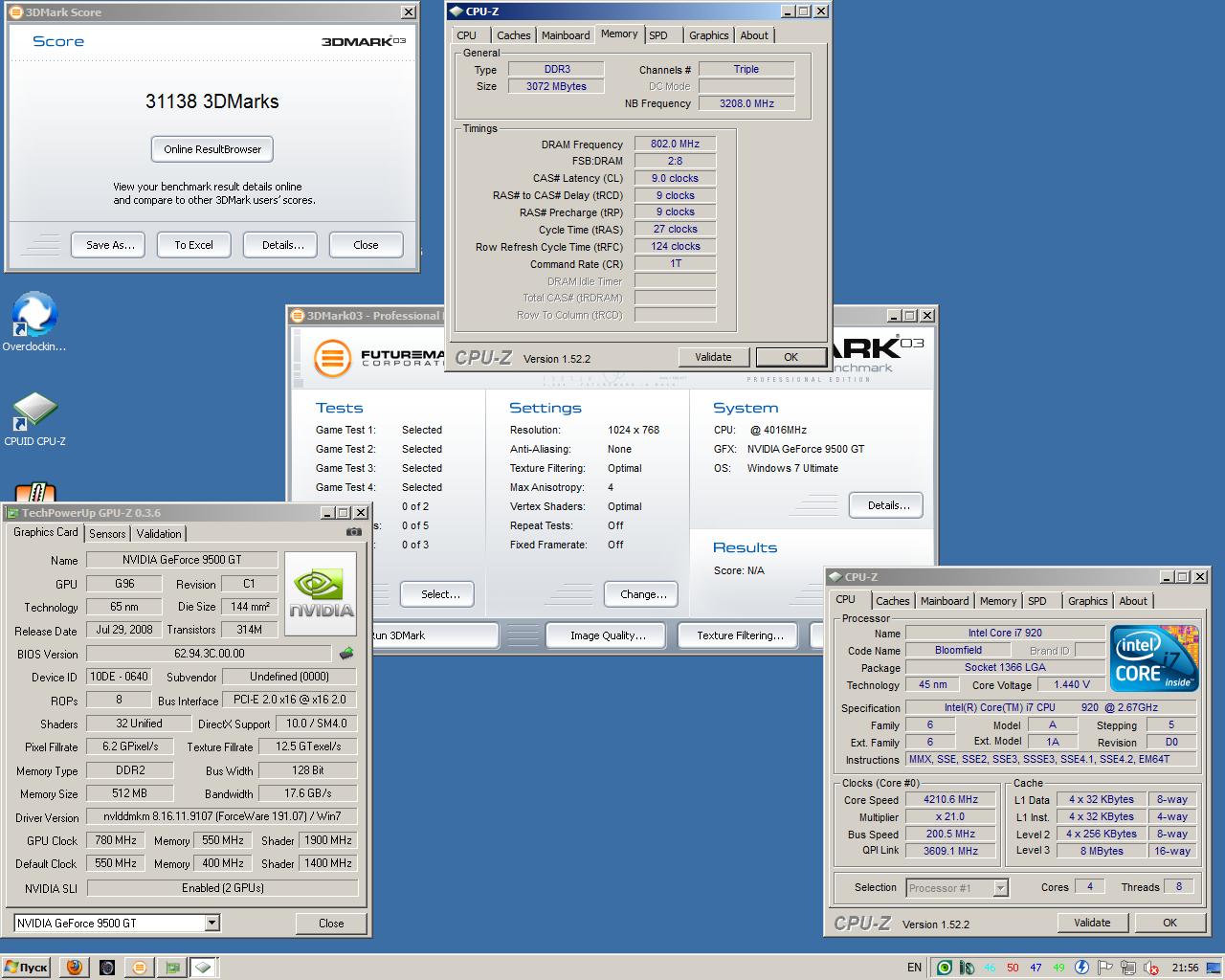Click the GPU-Z screenshot camera icon
This screenshot has height=980, width=1225.
tap(353, 532)
